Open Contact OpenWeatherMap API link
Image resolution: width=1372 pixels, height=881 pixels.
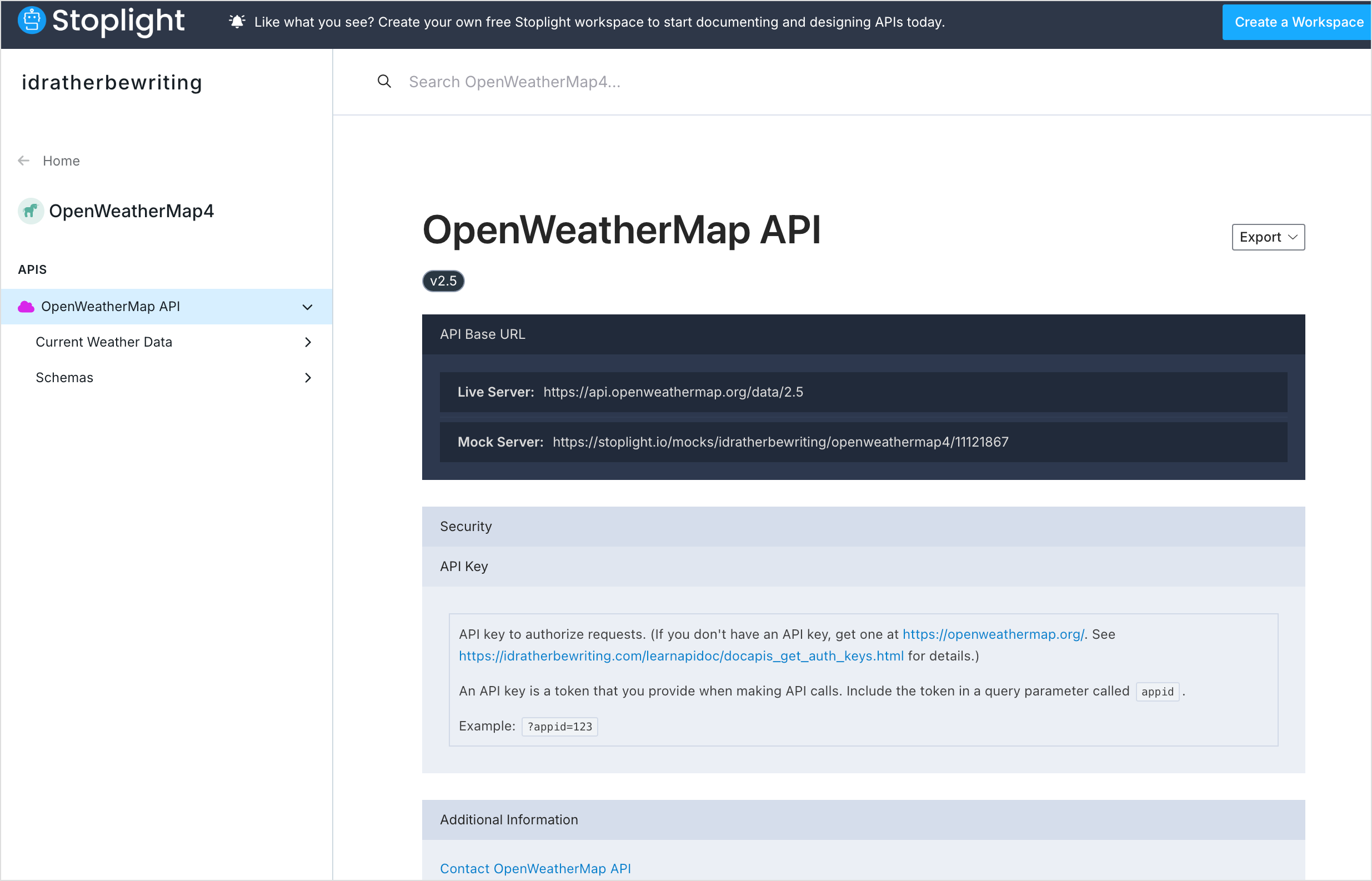pyautogui.click(x=535, y=868)
